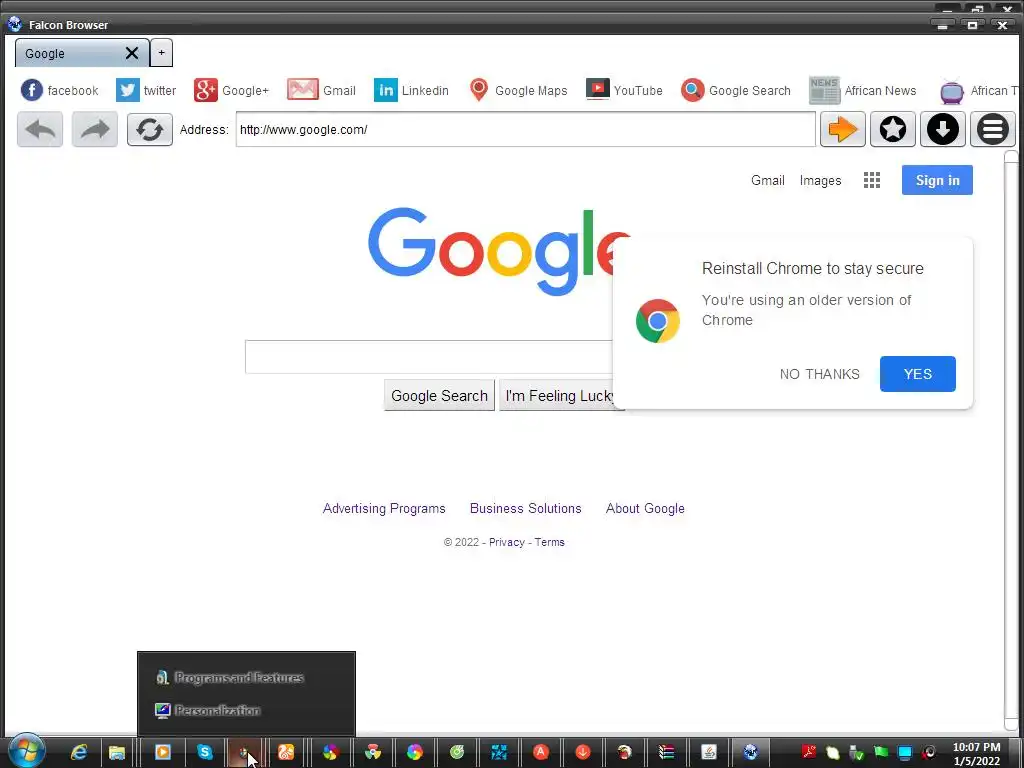Add a new tab with plus button

point(161,53)
